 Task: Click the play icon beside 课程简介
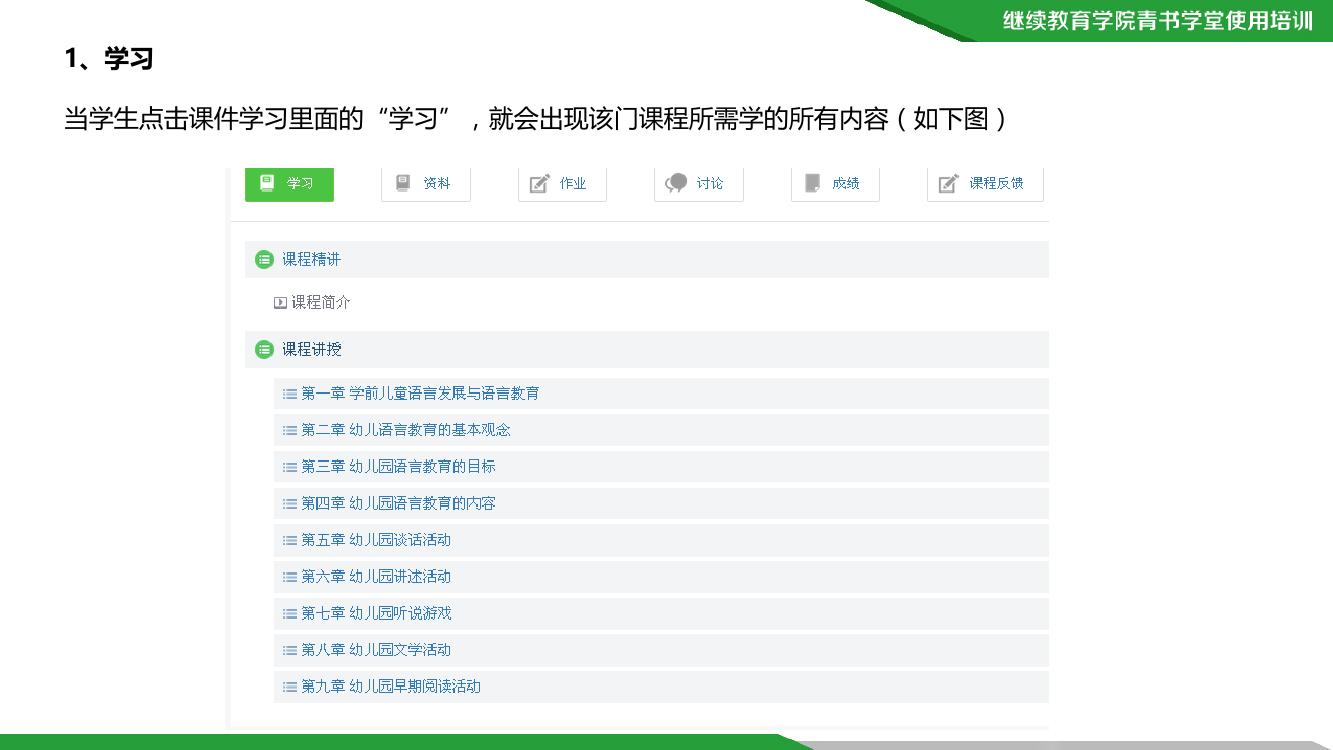click(x=280, y=303)
